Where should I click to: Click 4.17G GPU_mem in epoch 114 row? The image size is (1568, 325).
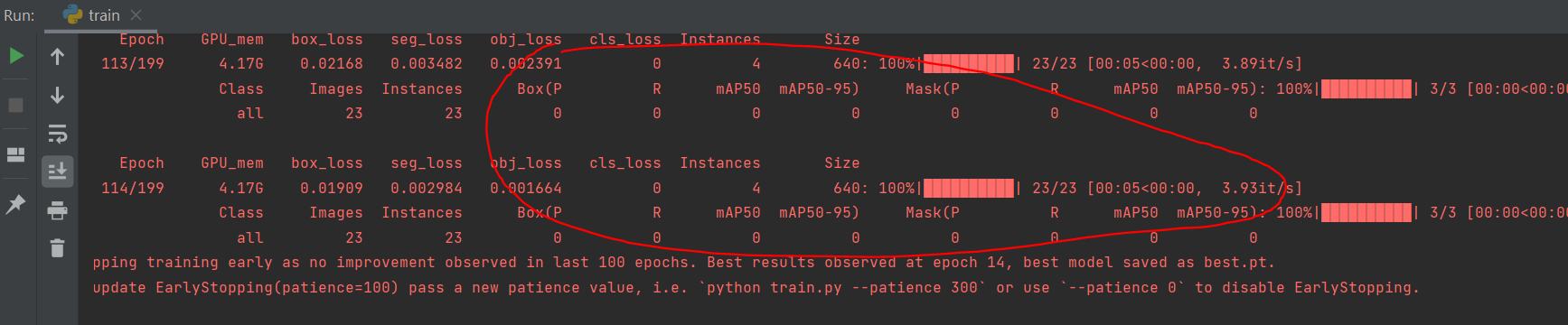[x=241, y=189]
